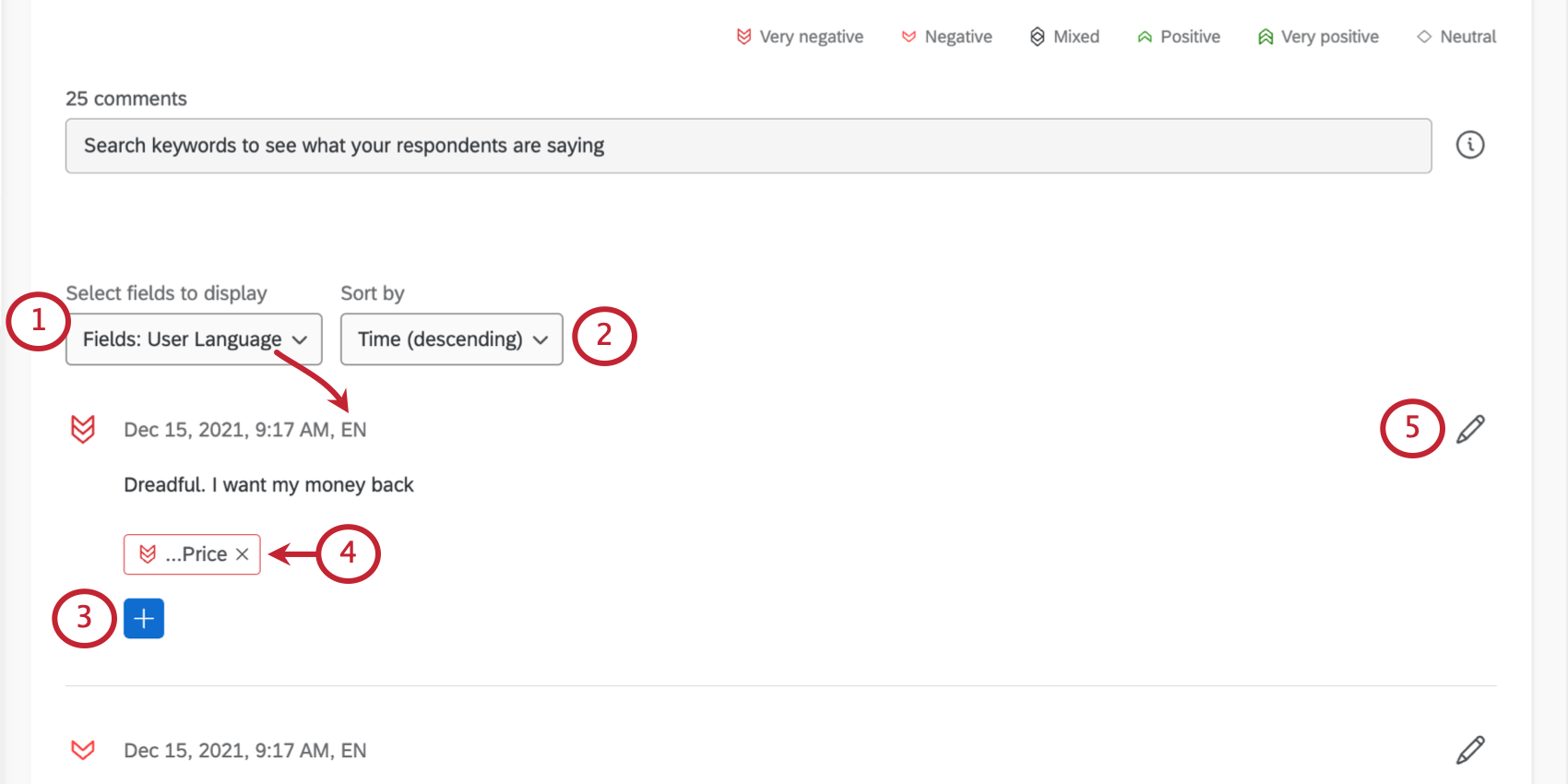The height and width of the screenshot is (784, 1568).
Task: Click the edit pencil on the second comment
Action: (x=1472, y=749)
